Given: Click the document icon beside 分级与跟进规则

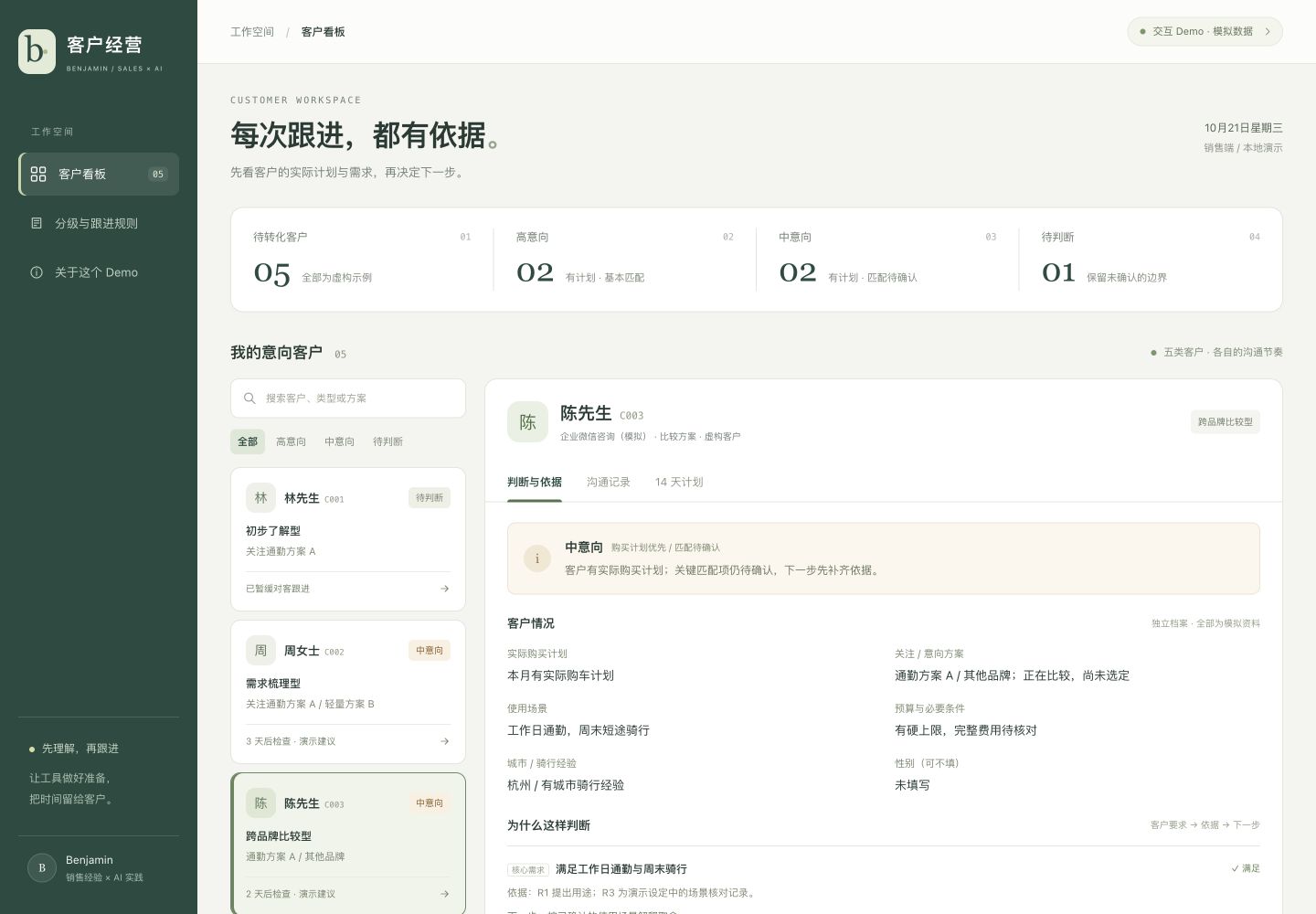Looking at the screenshot, I should (x=37, y=223).
